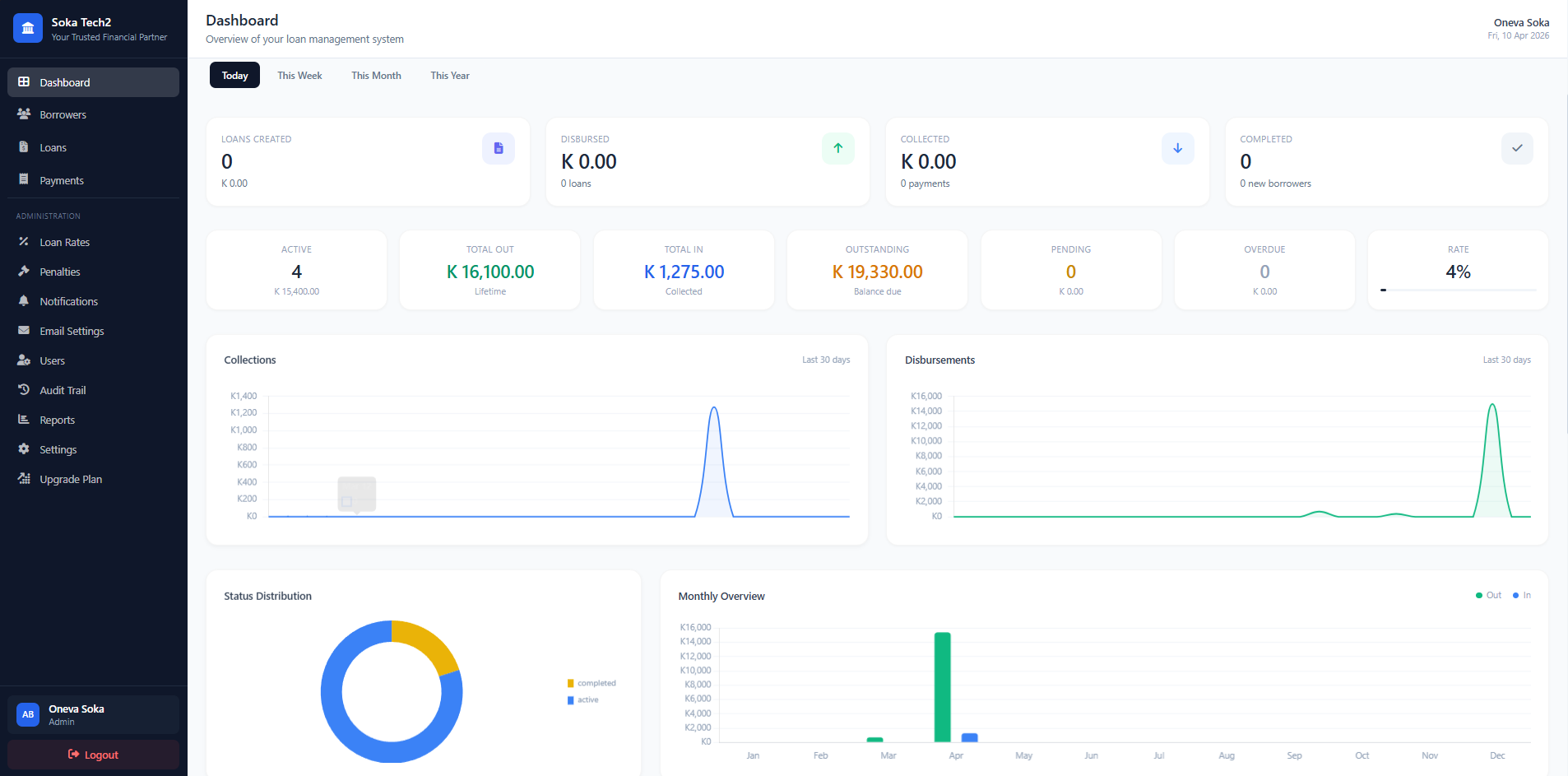Select the Loans icon in the sidebar

25,146
